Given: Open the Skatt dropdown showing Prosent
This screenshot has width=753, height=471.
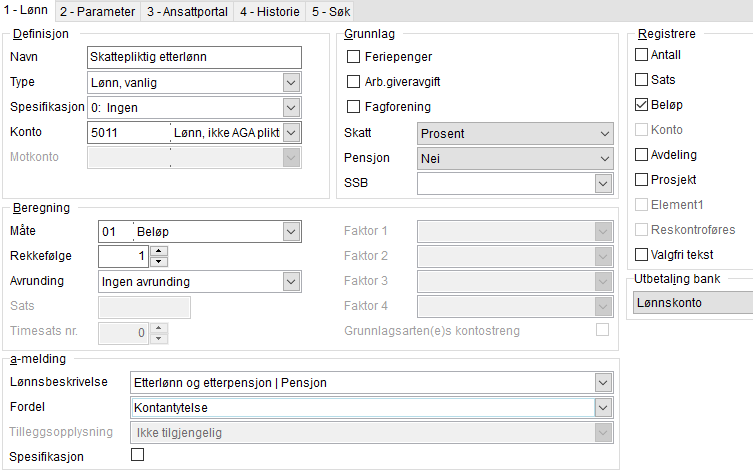Looking at the screenshot, I should (603, 133).
